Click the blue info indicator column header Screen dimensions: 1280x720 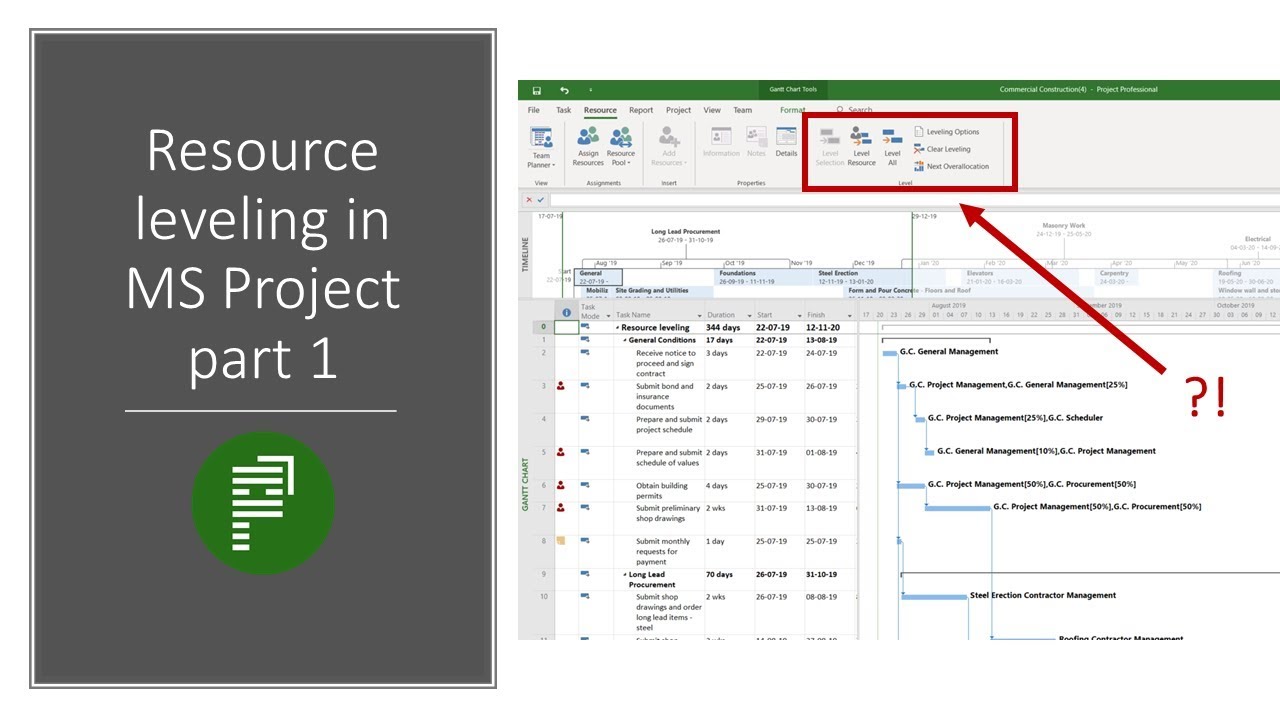click(x=567, y=313)
